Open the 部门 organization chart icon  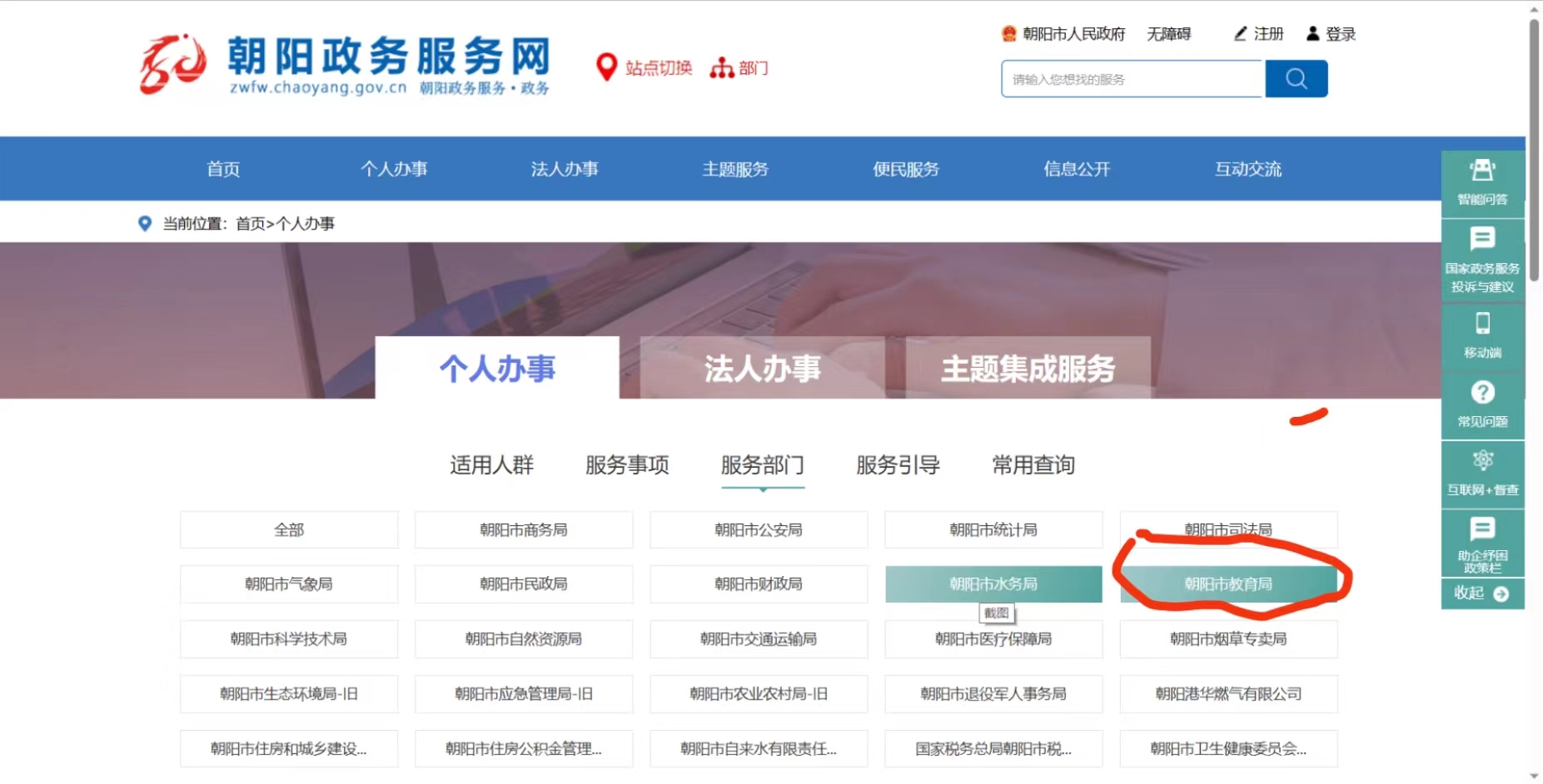pyautogui.click(x=721, y=67)
